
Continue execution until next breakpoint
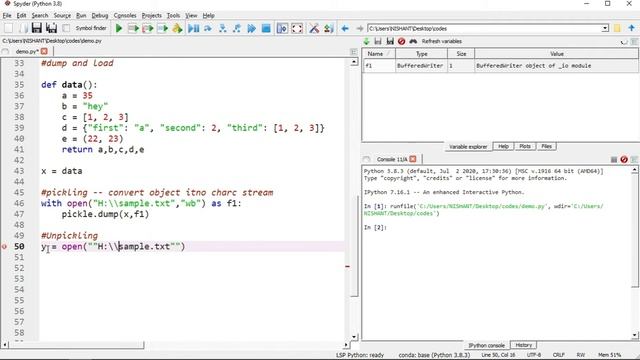pyautogui.click(x=251, y=28)
